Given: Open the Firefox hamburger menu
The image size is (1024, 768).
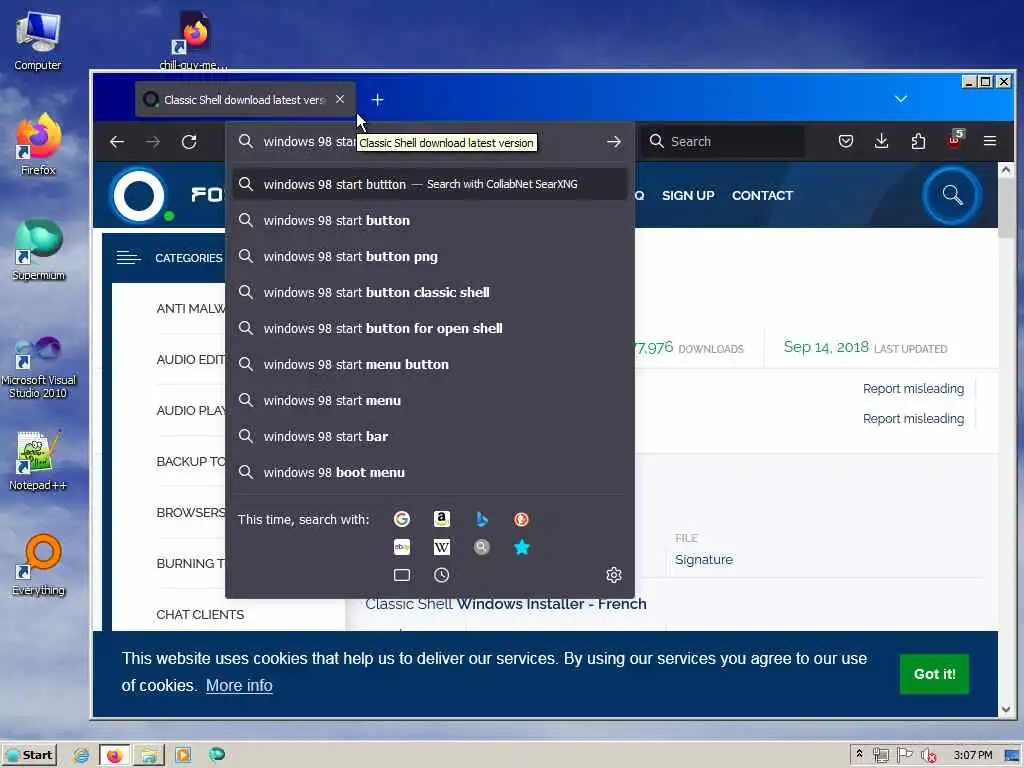Looking at the screenshot, I should coord(990,141).
